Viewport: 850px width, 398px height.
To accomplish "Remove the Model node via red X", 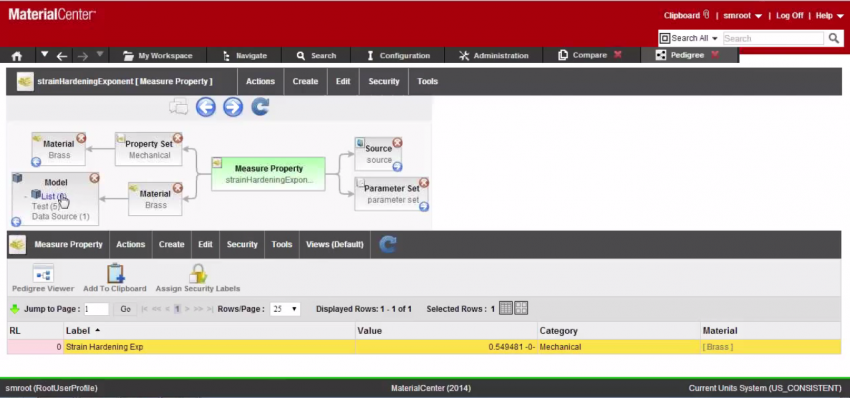I will [x=94, y=178].
